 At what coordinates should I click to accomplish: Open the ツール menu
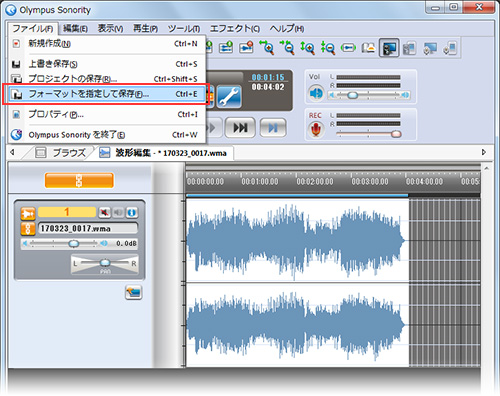(184, 29)
